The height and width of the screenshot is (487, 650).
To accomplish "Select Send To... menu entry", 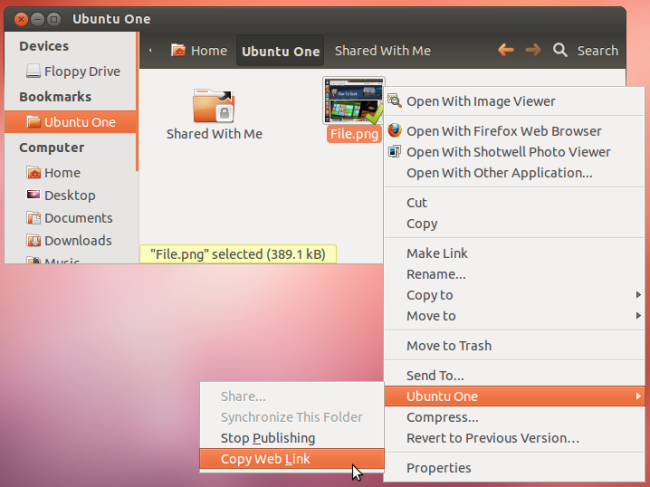I will [x=514, y=375].
